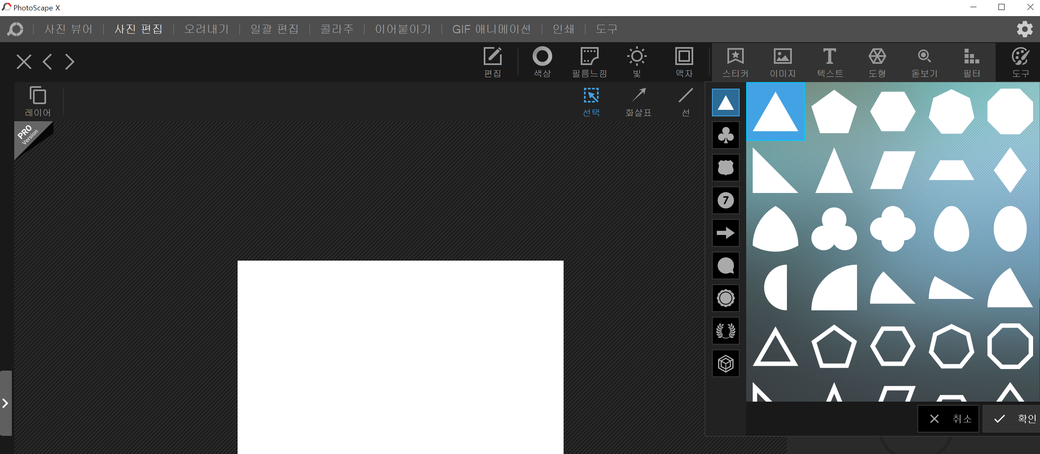This screenshot has height=454, width=1040.
Task: Go to previous photo with left chevron
Action: tap(47, 62)
